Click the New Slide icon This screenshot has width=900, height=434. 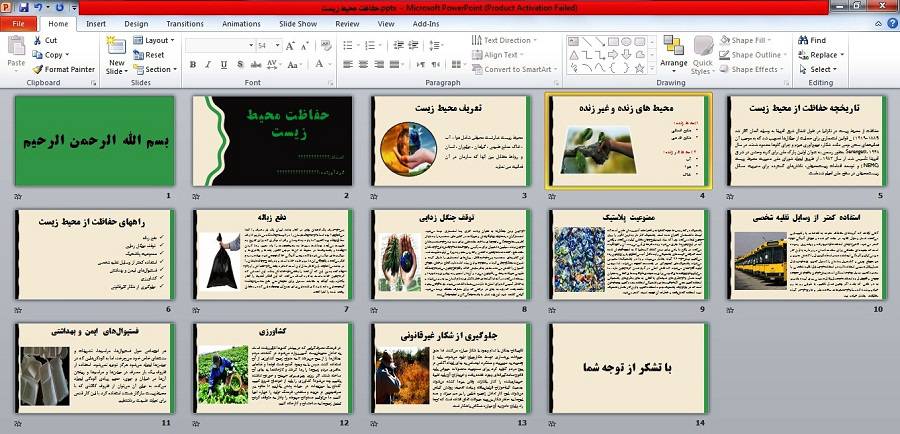click(x=116, y=46)
